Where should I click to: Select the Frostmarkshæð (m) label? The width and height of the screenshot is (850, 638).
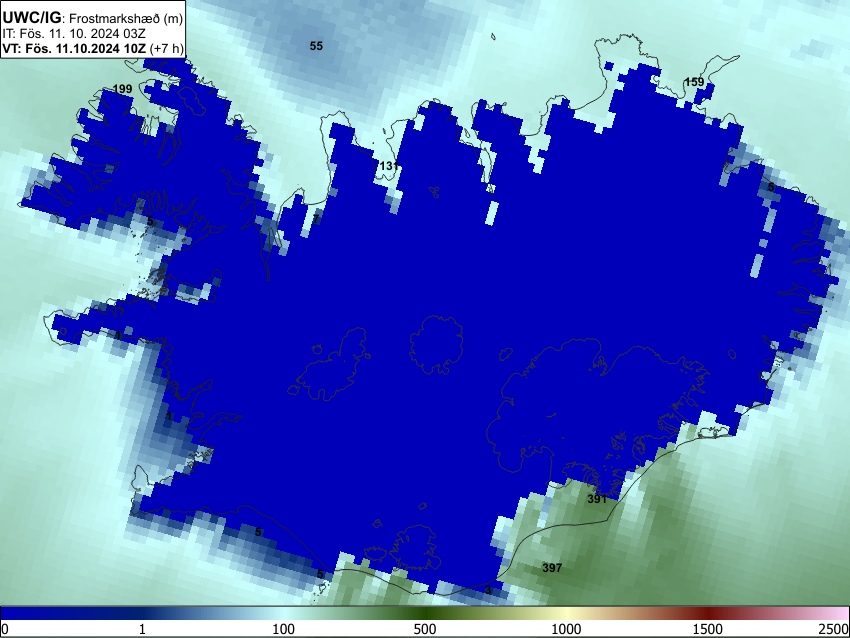(x=126, y=18)
